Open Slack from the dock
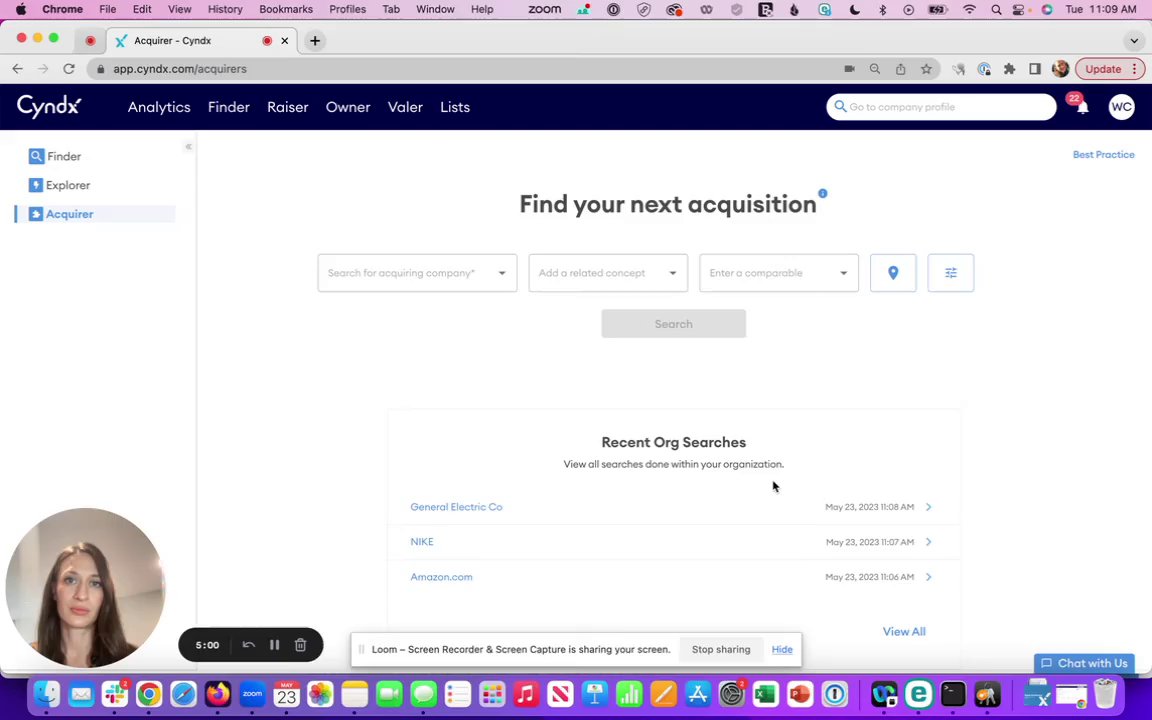The image size is (1152, 720). click(x=115, y=694)
